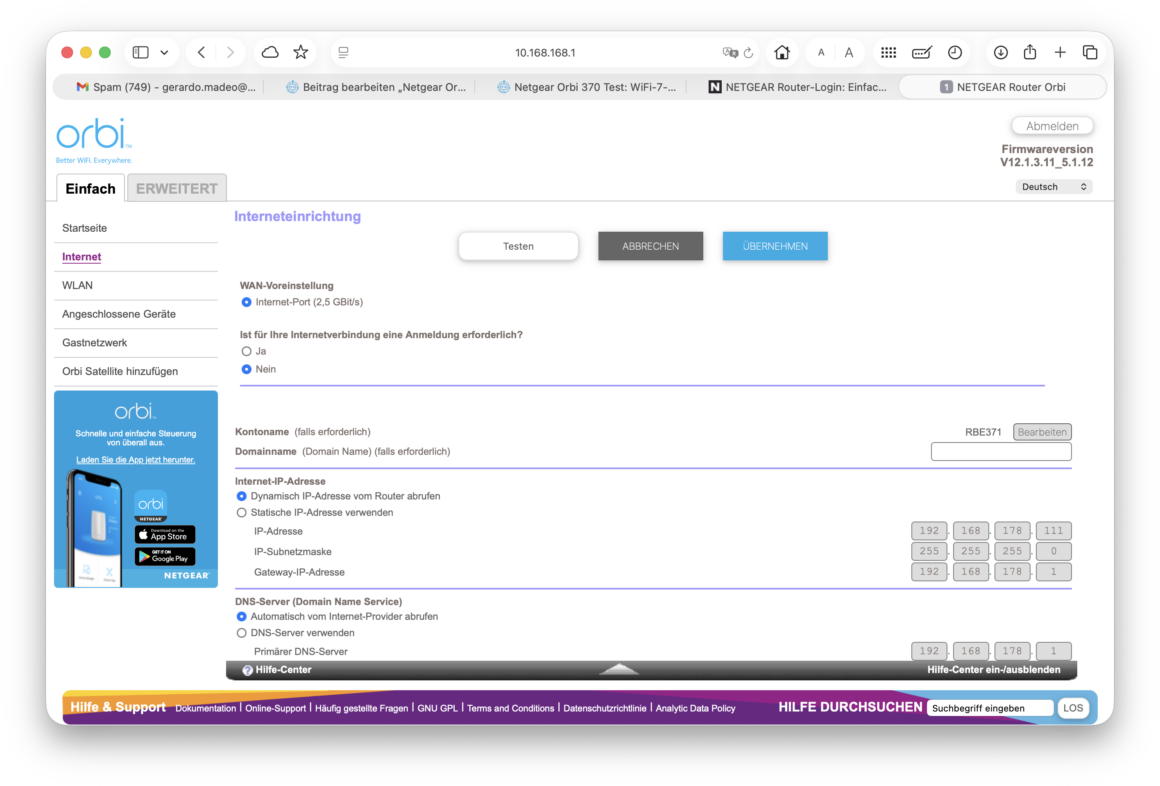Select Dynamisch IP-Adresse vom Router abrufen
Screen dimensions: 1160x786
241,497
